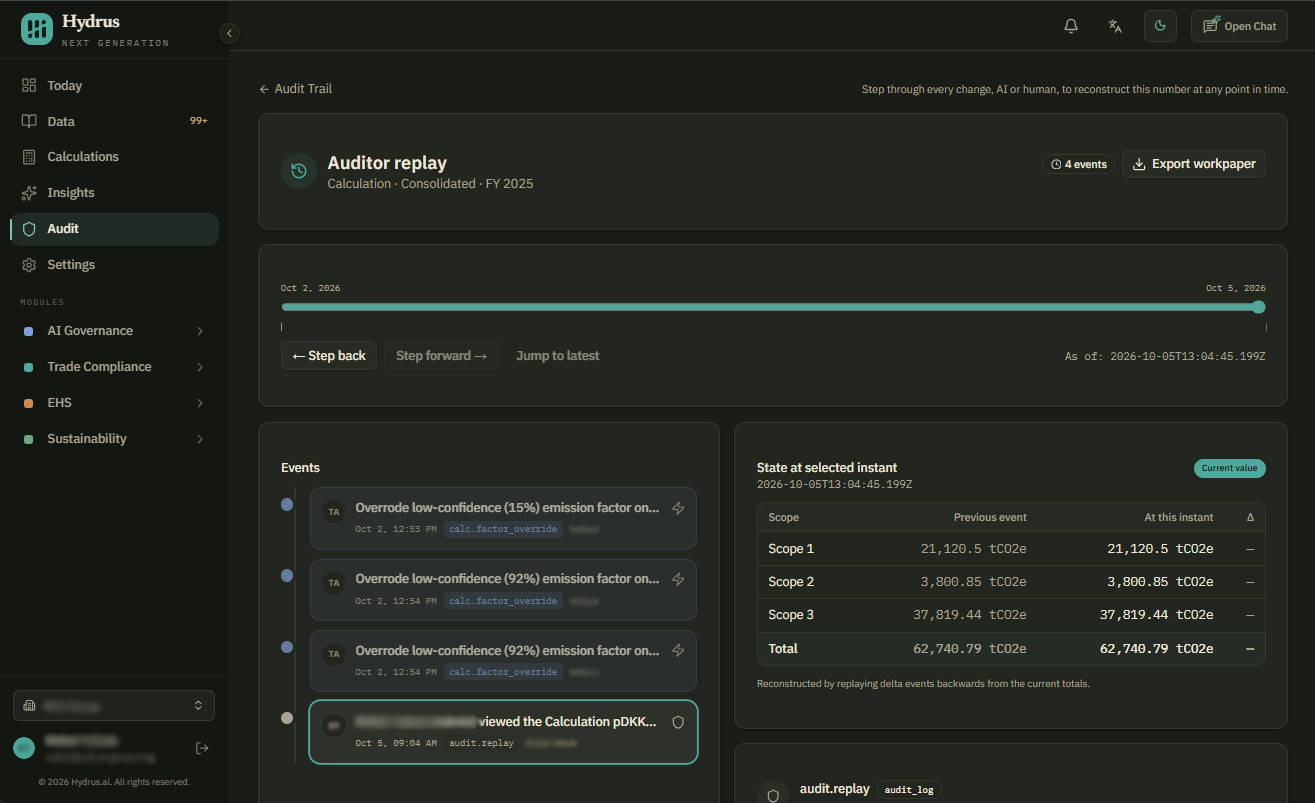Go back to Audit Trail
Image resolution: width=1315 pixels, height=803 pixels.
pyautogui.click(x=295, y=89)
